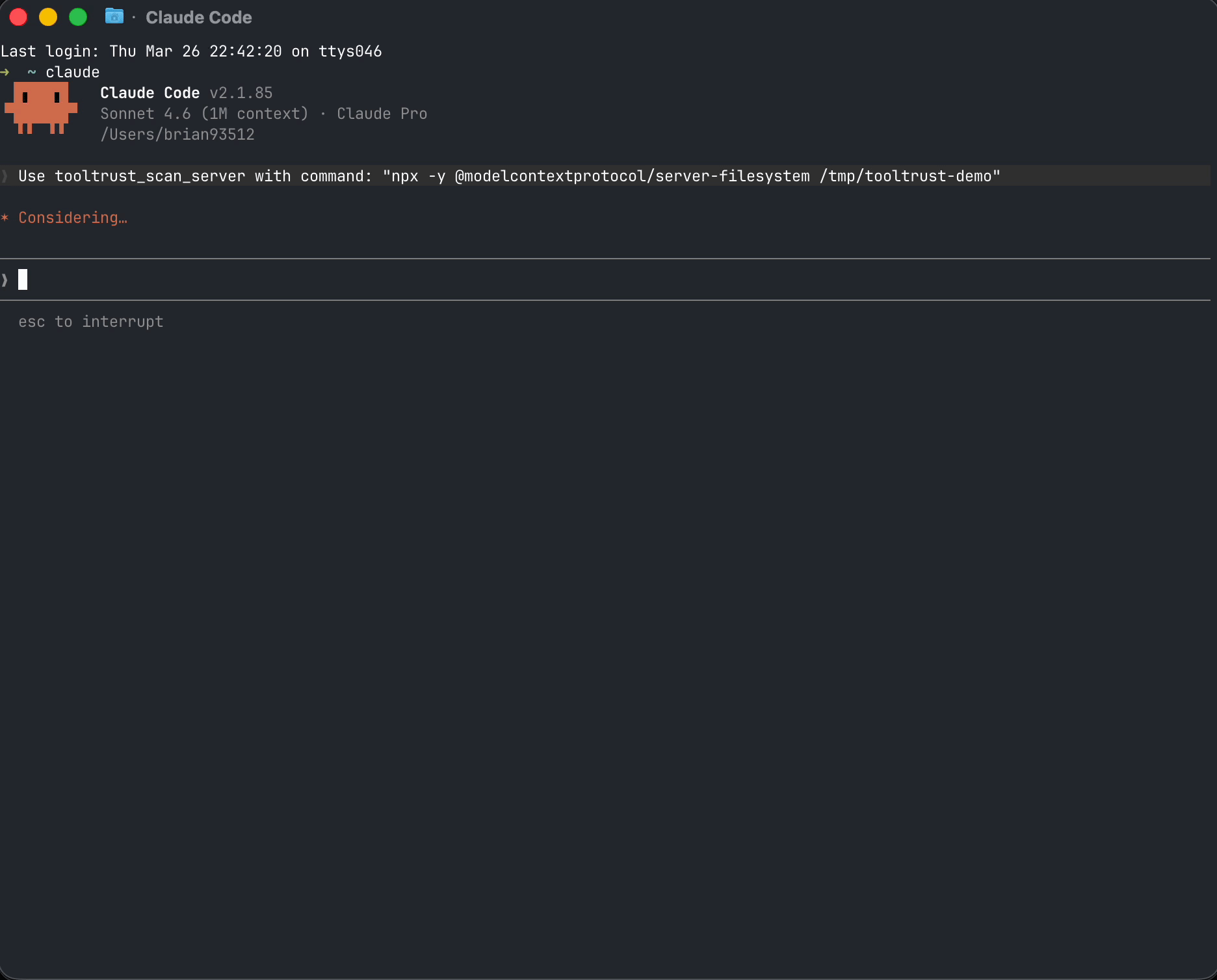Click the chevron beside the input cursor

pyautogui.click(x=4, y=279)
